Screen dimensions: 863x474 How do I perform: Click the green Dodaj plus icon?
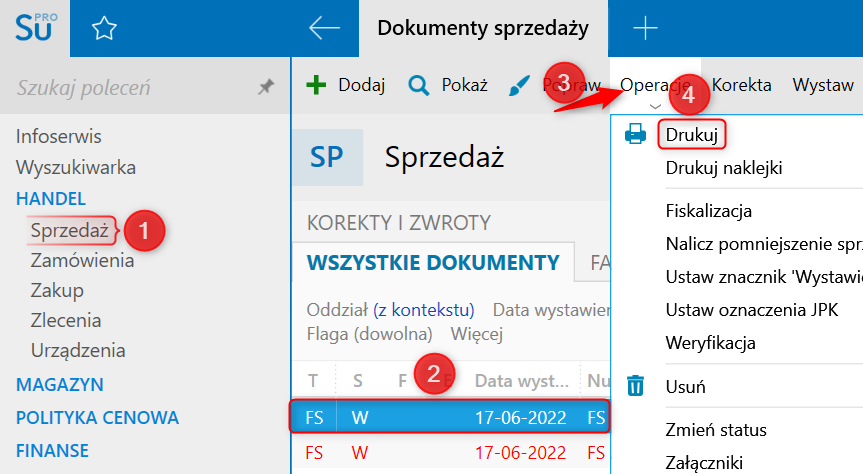[316, 85]
